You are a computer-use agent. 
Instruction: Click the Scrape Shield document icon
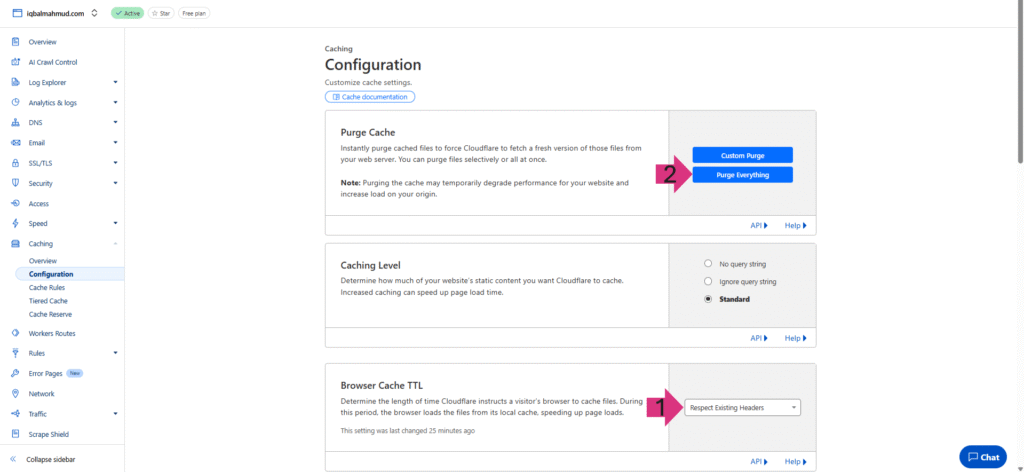16,434
